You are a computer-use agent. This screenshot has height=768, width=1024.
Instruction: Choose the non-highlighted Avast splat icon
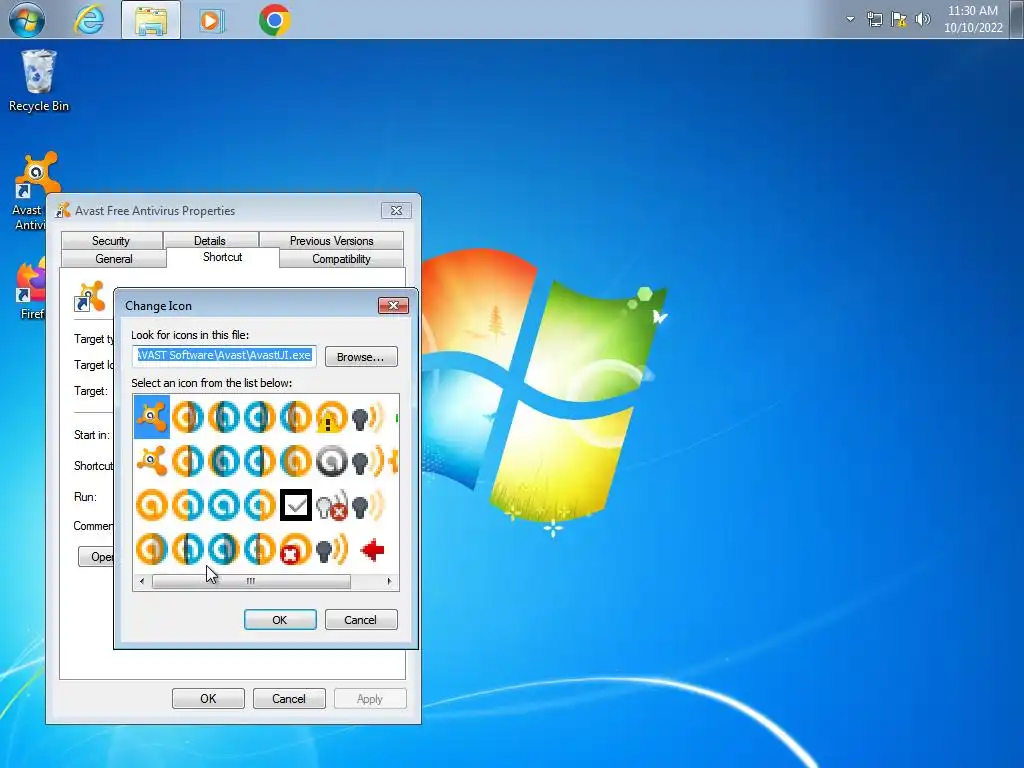pyautogui.click(x=152, y=460)
